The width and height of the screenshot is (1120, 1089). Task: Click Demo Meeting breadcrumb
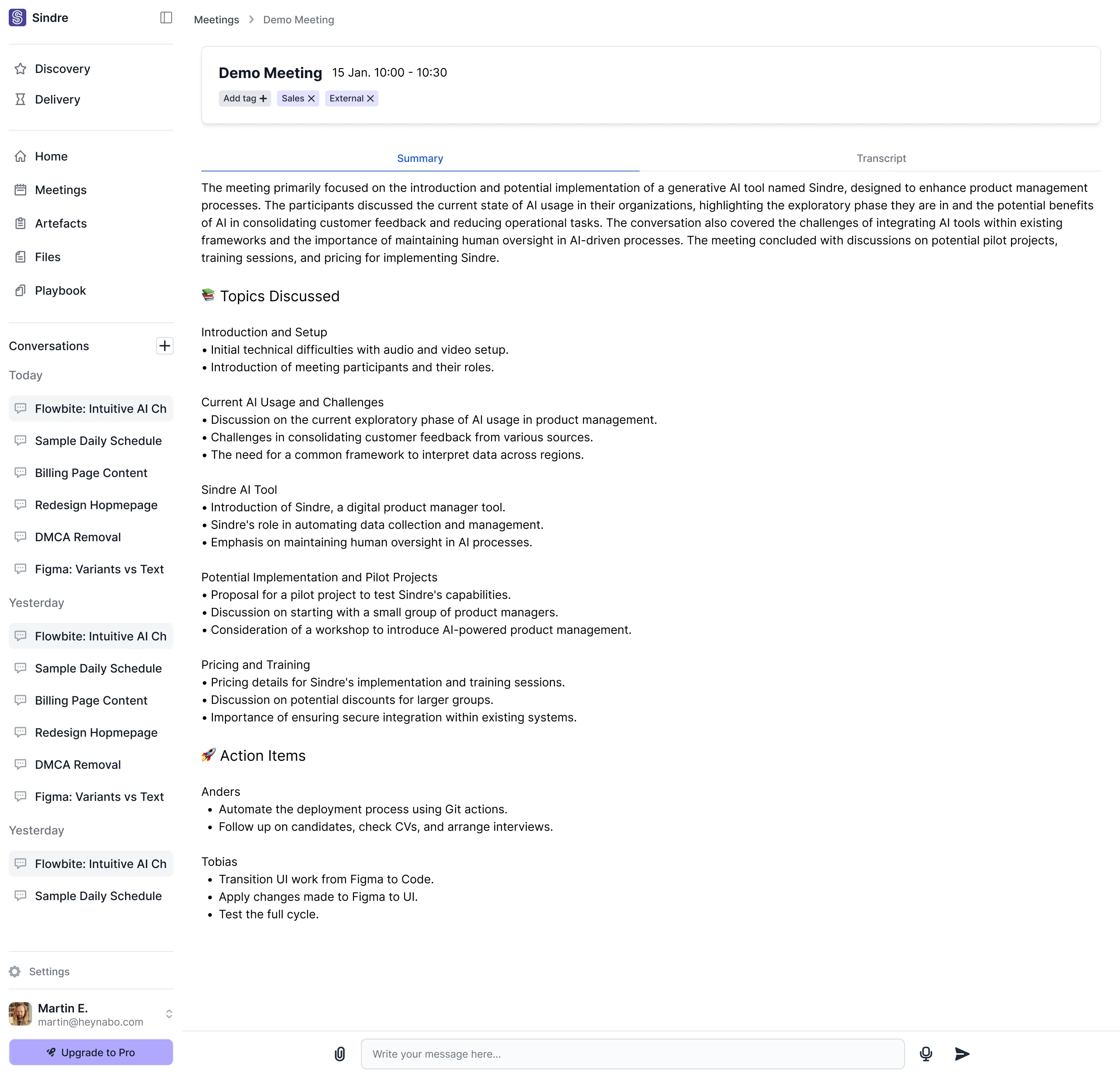point(299,20)
